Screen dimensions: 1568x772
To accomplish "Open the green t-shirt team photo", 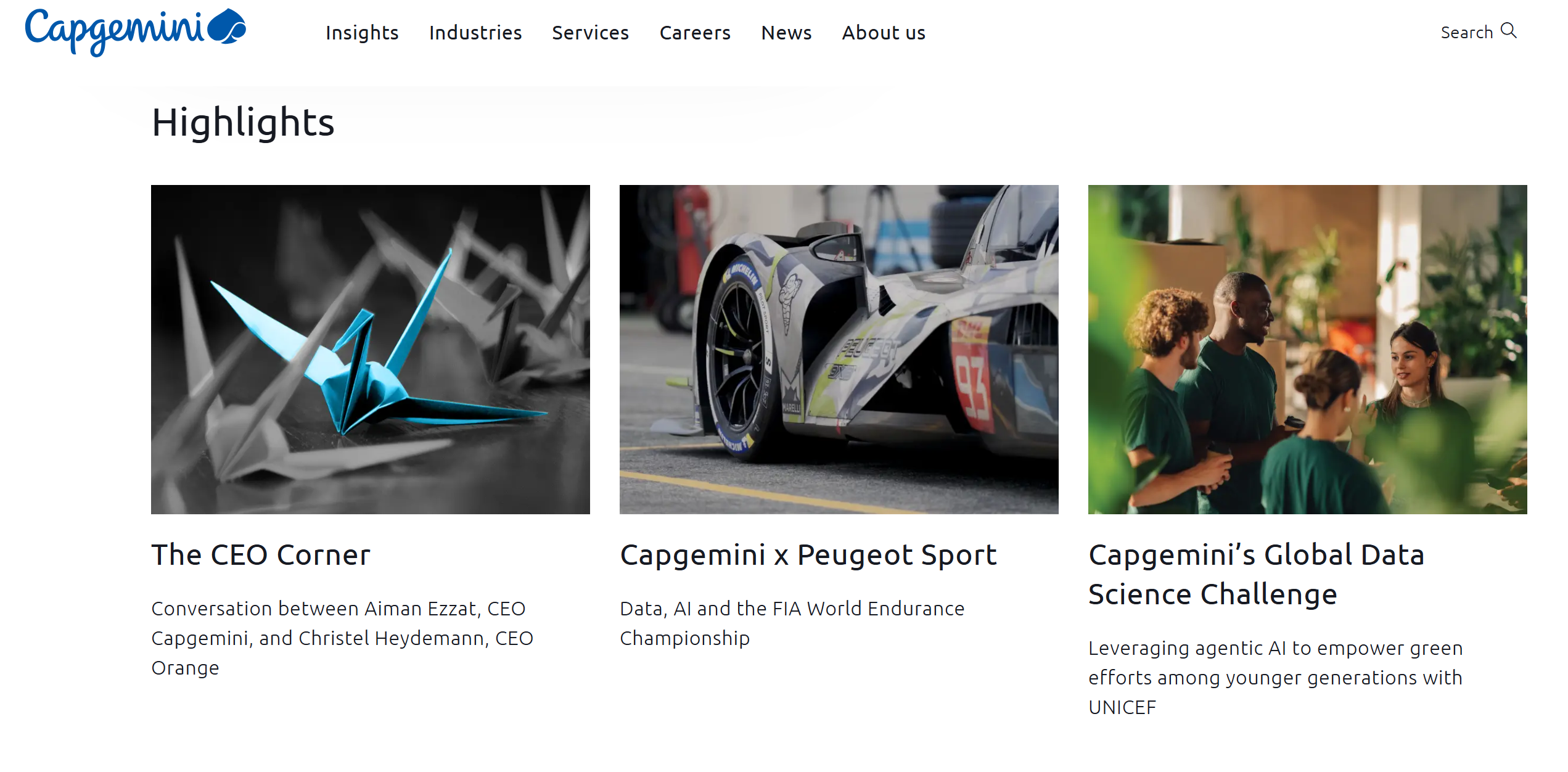I will click(x=1308, y=350).
